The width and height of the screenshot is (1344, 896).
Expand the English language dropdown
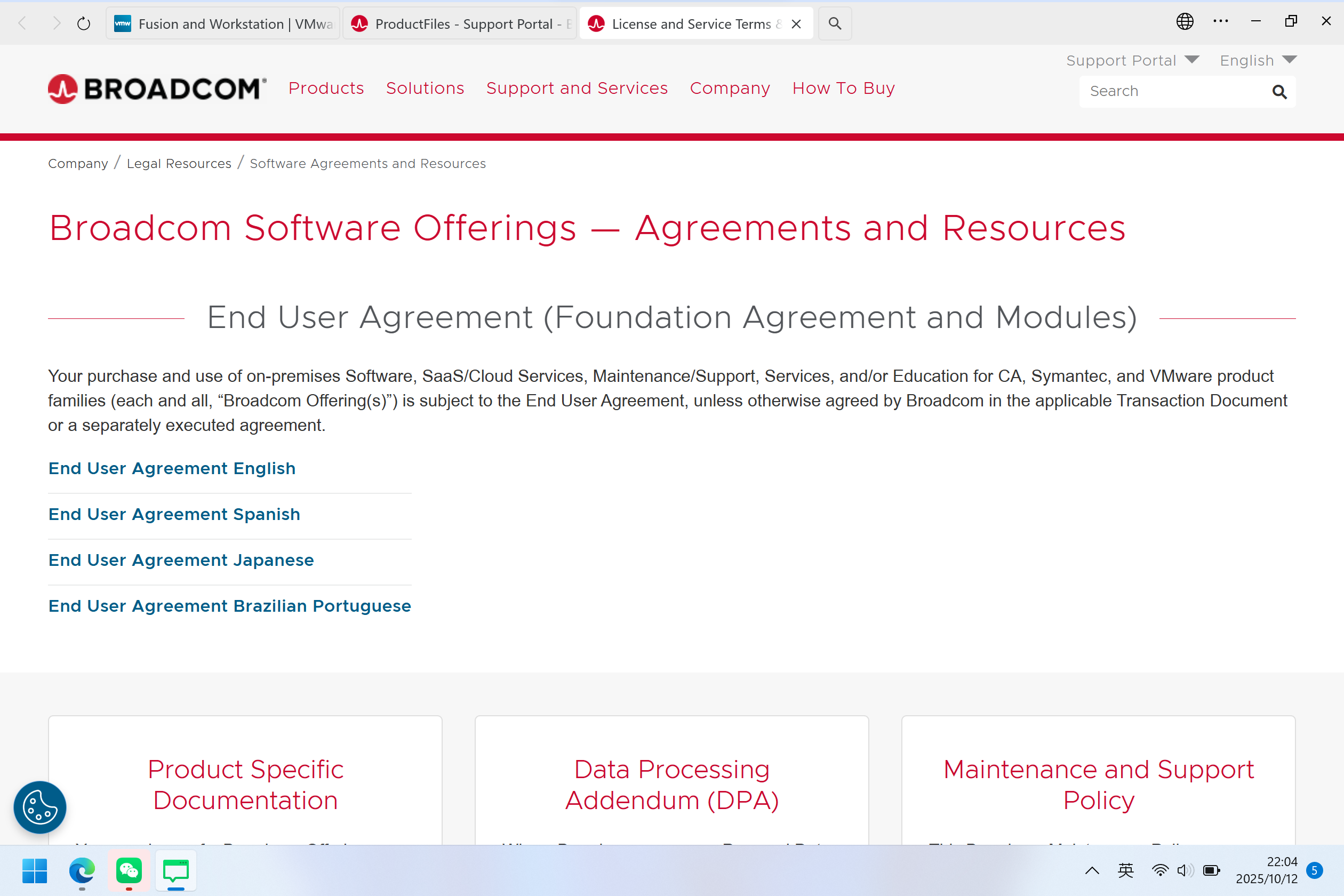(1258, 60)
